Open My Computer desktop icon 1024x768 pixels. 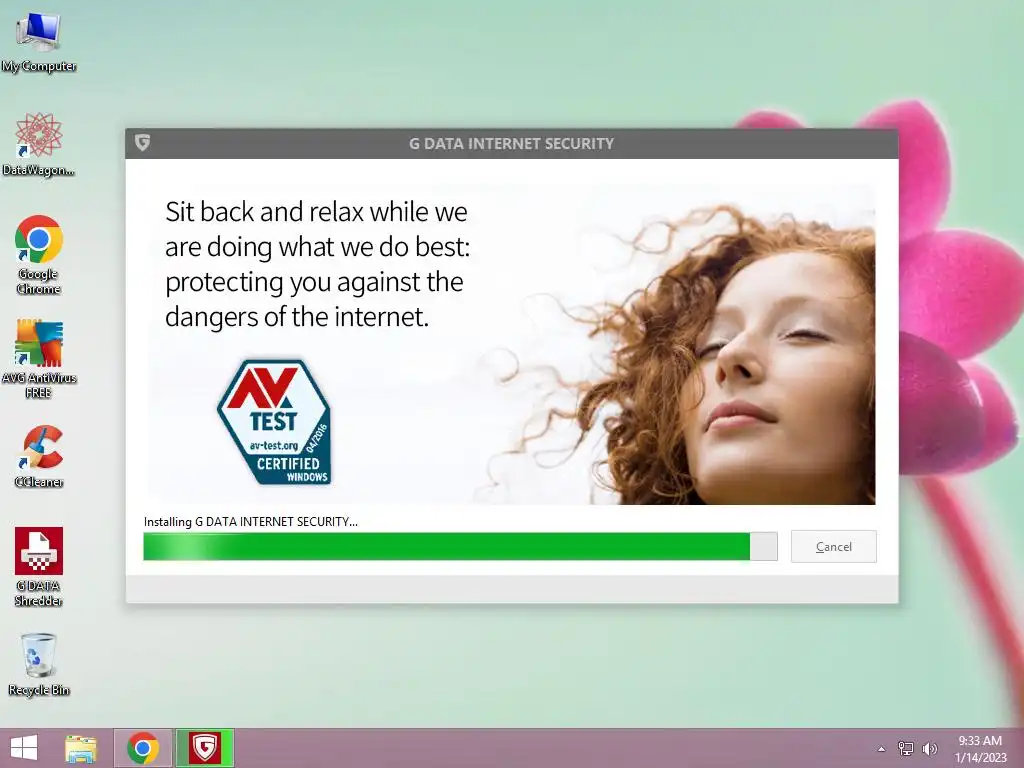tap(39, 42)
